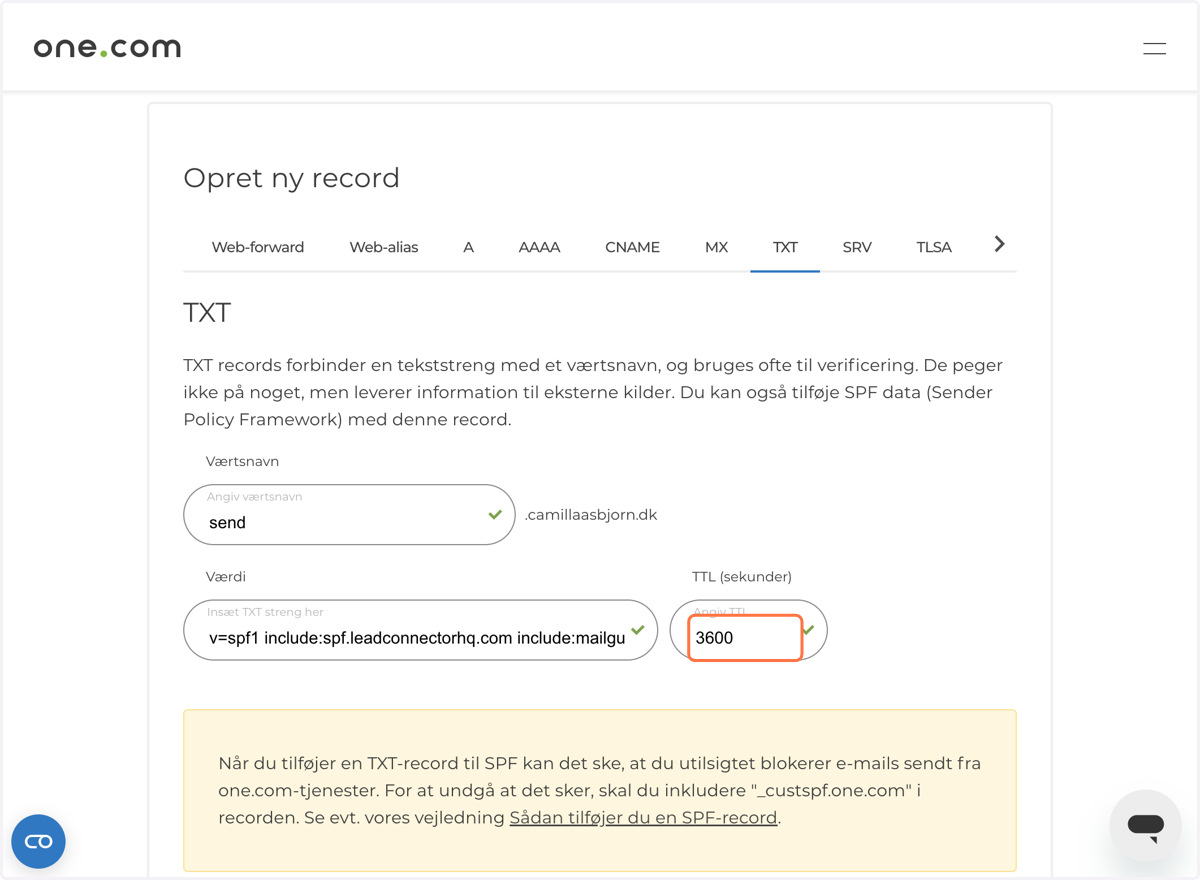The height and width of the screenshot is (880, 1200).
Task: Click the green checkmark in the value field
Action: coord(638,630)
